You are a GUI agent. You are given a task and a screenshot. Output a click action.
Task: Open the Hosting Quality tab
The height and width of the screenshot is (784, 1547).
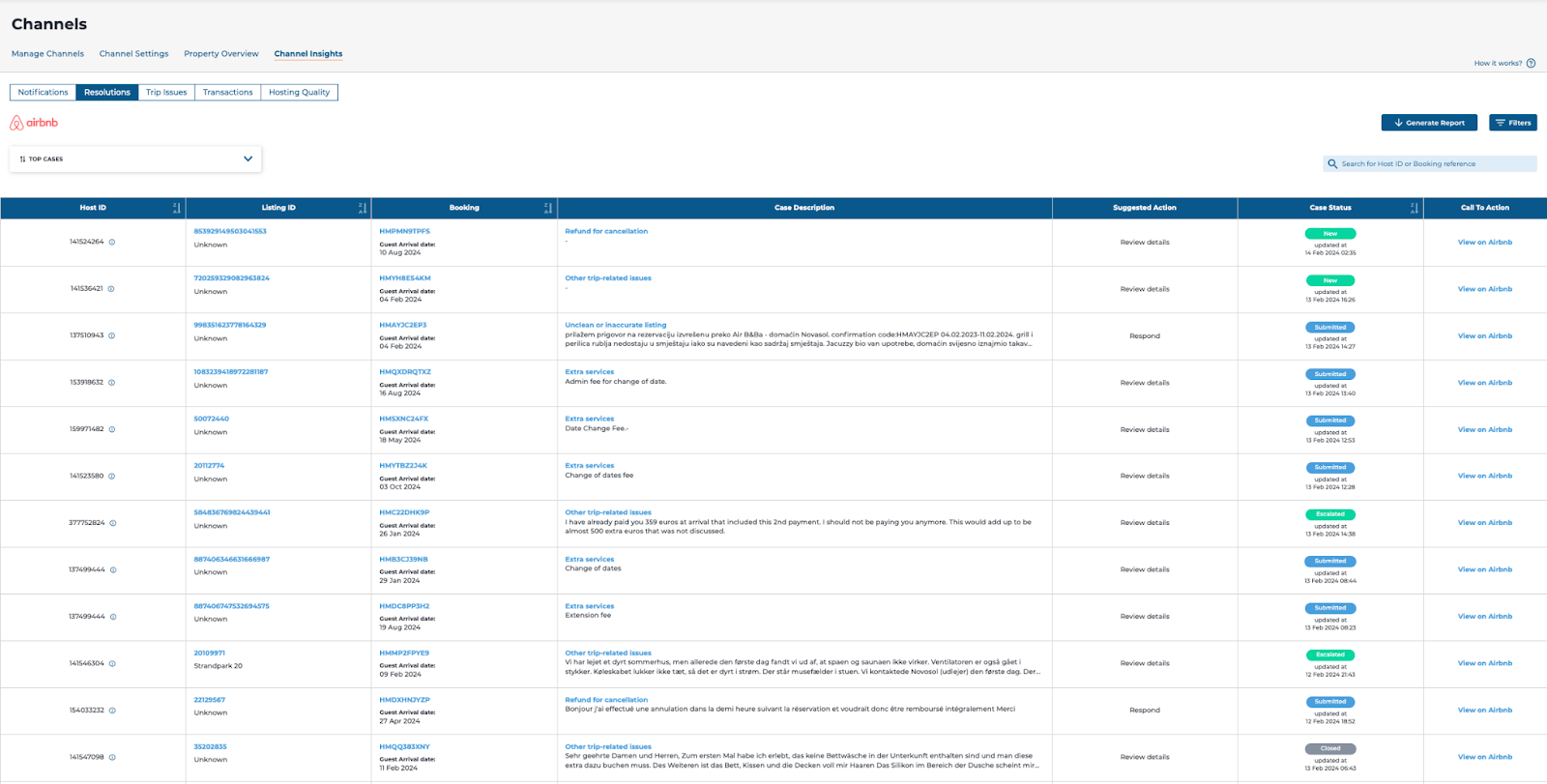[299, 93]
